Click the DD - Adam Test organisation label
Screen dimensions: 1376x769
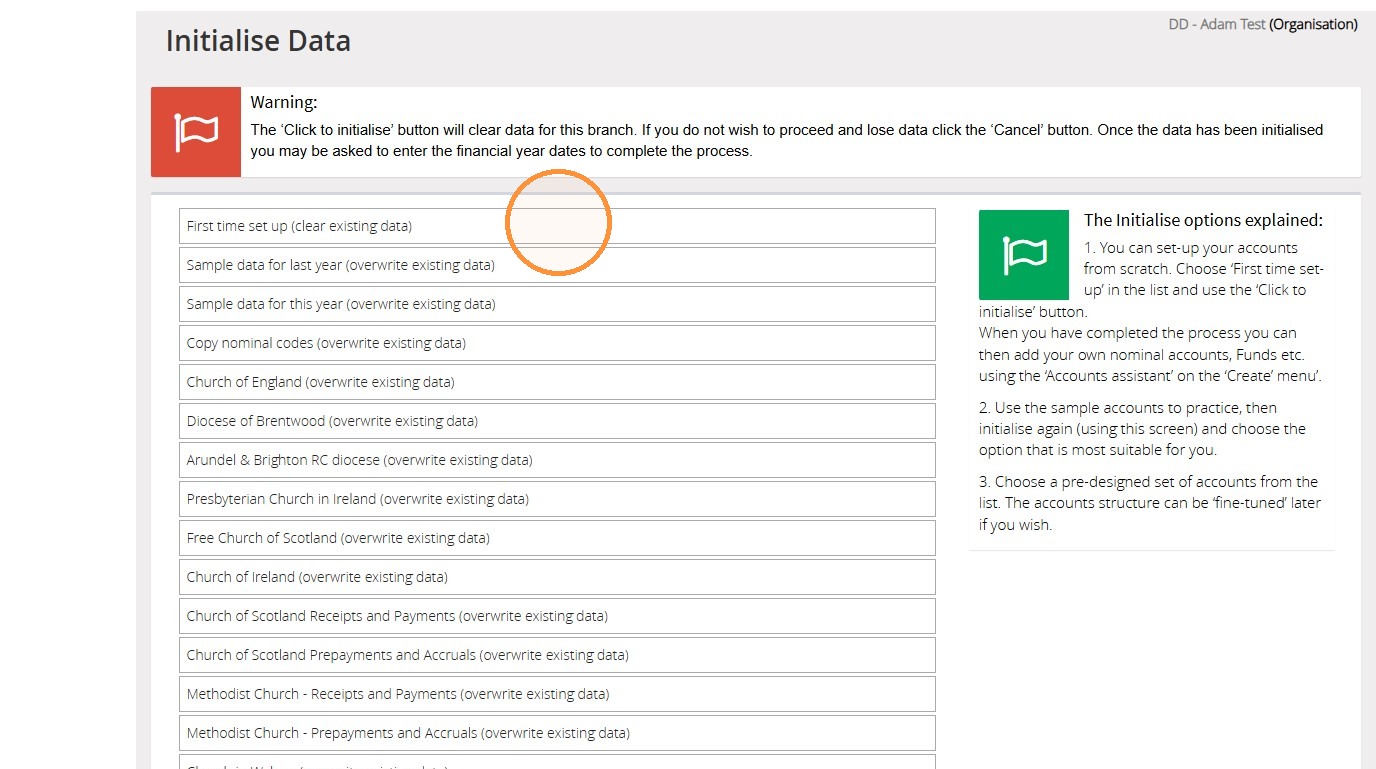click(x=1263, y=24)
